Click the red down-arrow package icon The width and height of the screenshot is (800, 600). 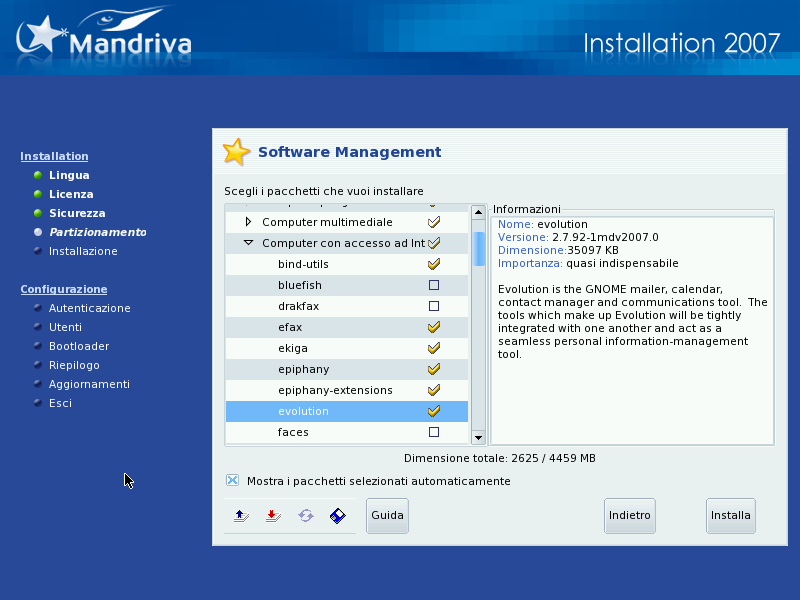coord(272,516)
